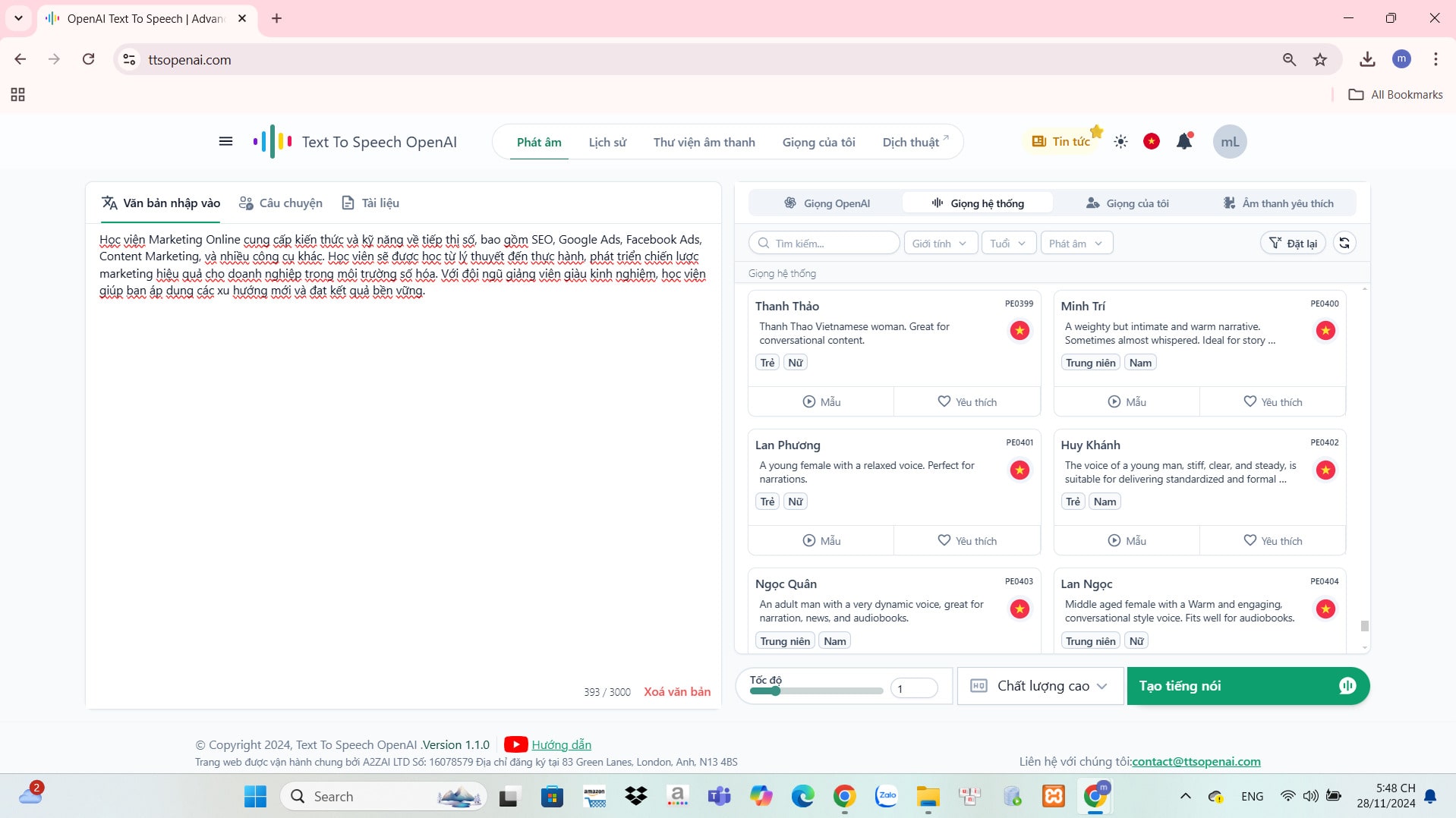
Task: Open the Windows Start menu
Action: 255,796
